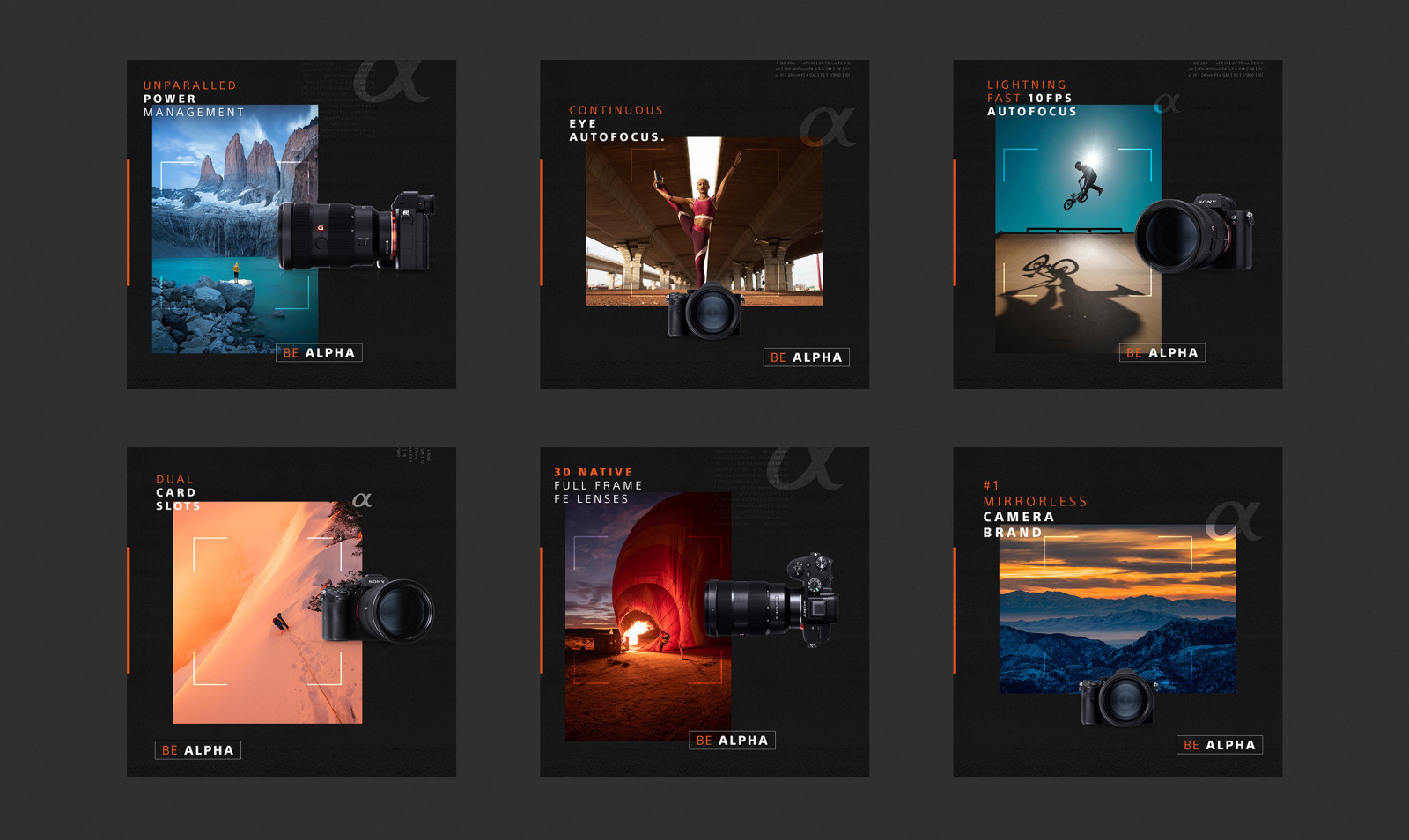Select the camera on Power Management card

(357, 231)
